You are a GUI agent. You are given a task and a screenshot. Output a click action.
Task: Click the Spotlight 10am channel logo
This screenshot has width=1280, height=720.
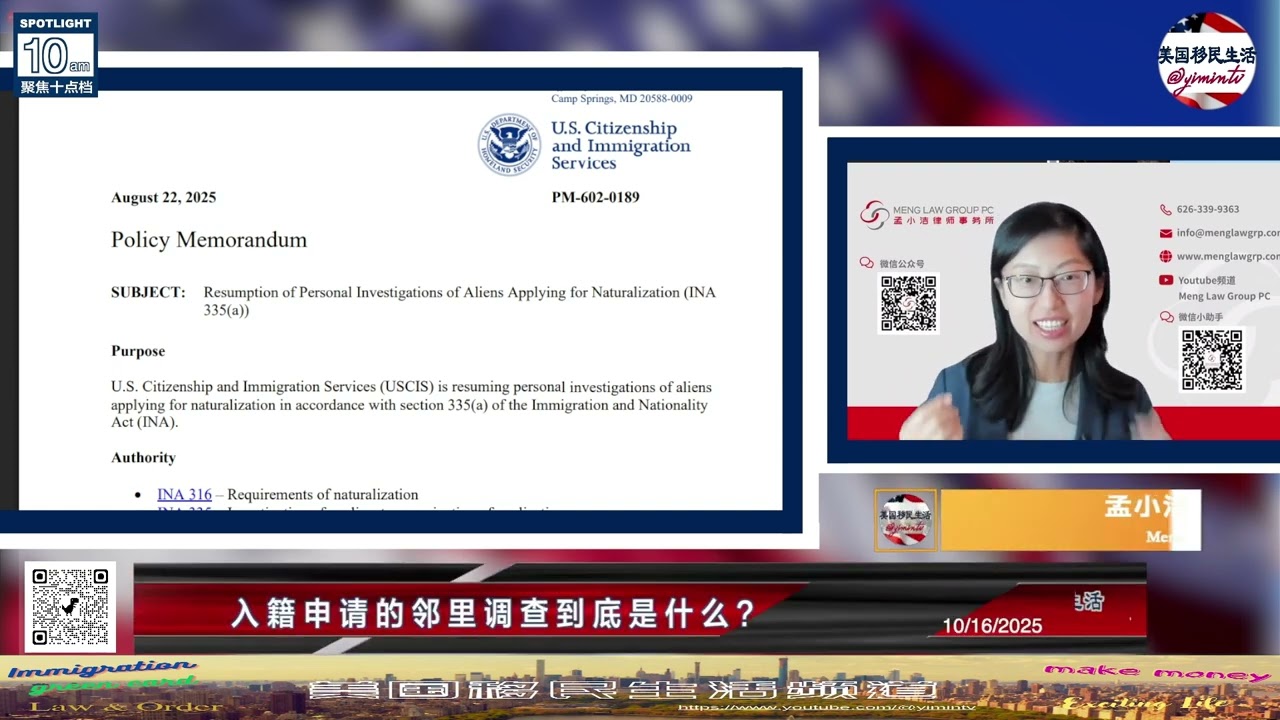pyautogui.click(x=56, y=55)
